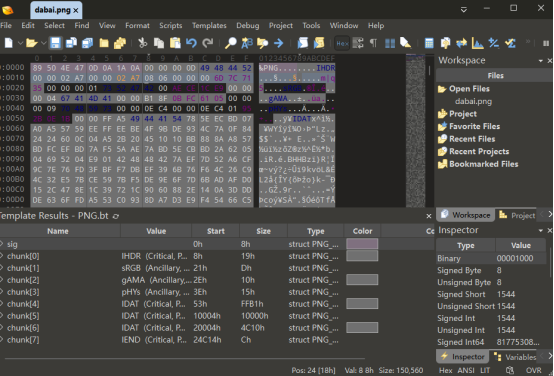Open the File menu
554x376 pixels.
[x=6, y=25]
